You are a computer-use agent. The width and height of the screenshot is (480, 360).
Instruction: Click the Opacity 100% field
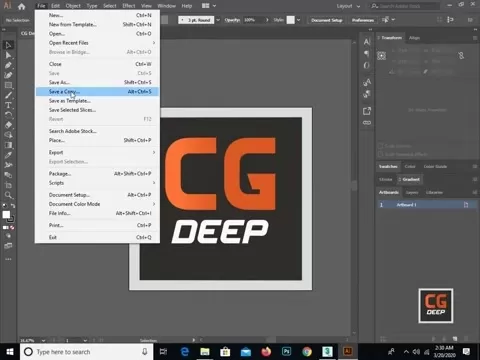(x=253, y=20)
